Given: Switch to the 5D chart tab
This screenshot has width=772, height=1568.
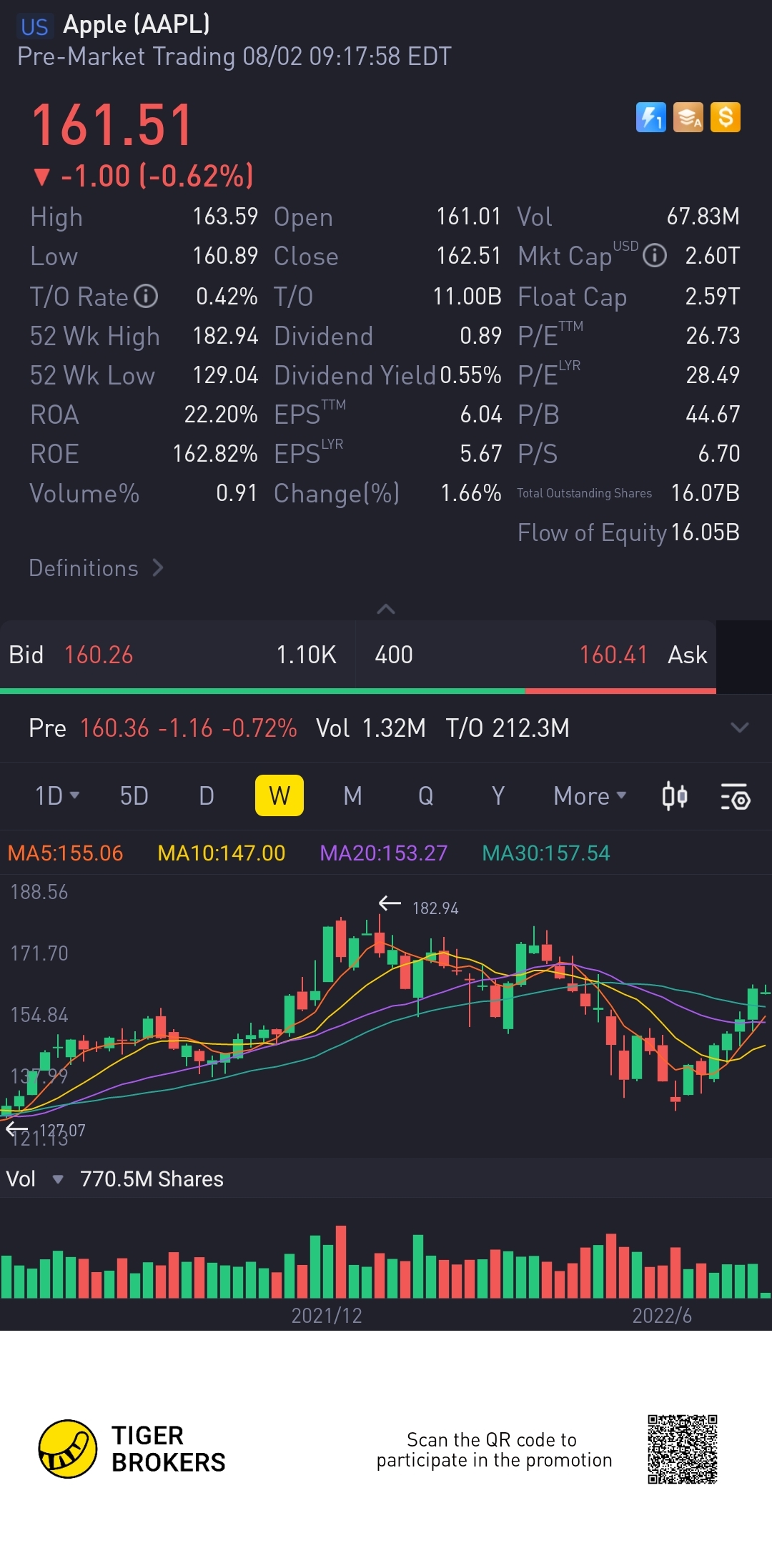Looking at the screenshot, I should 134,795.
